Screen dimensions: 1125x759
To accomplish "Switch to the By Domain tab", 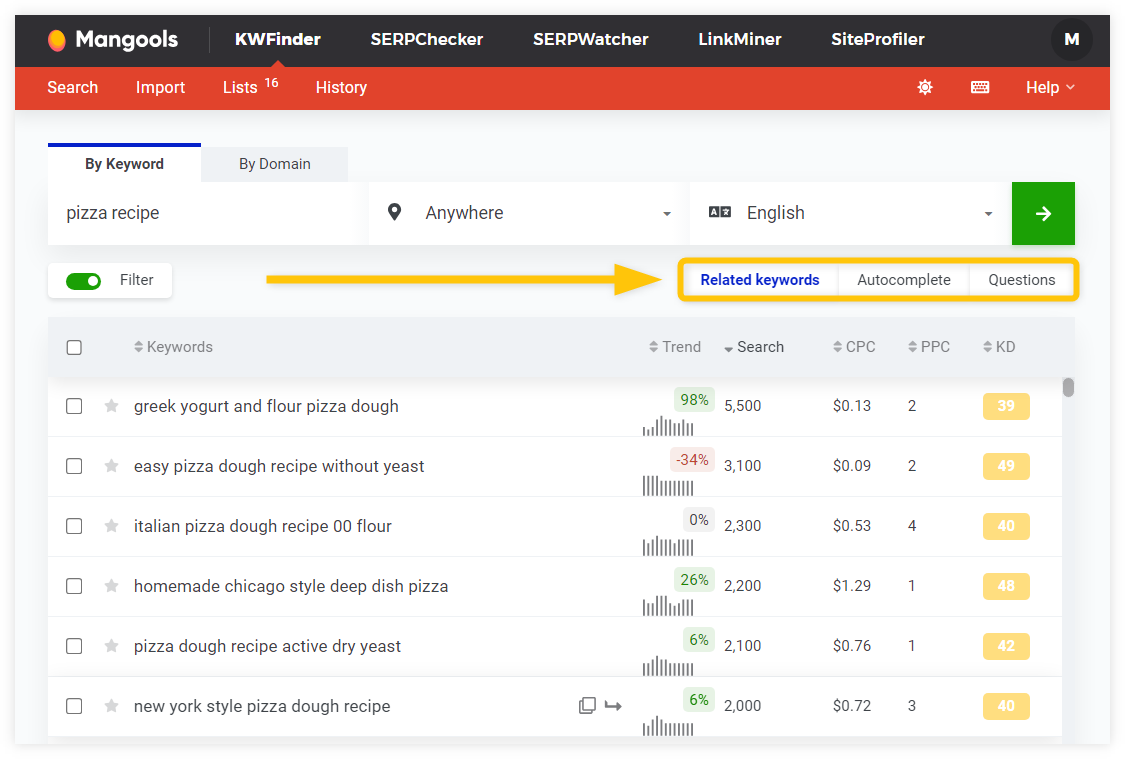I will click(273, 163).
